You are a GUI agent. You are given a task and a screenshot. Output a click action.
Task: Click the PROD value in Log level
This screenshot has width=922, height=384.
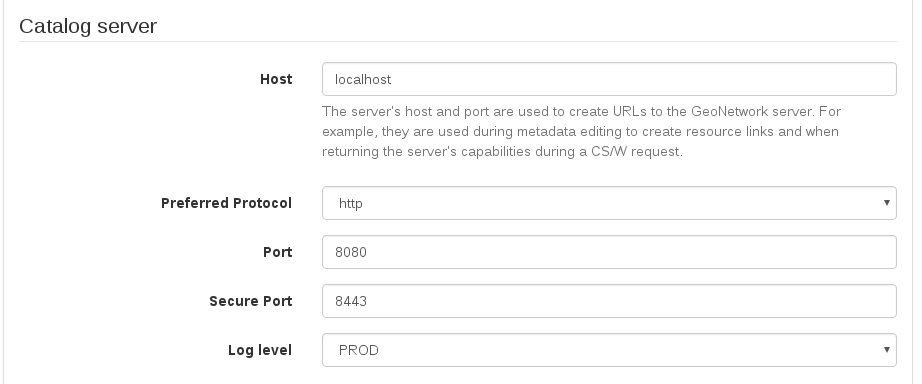(359, 350)
